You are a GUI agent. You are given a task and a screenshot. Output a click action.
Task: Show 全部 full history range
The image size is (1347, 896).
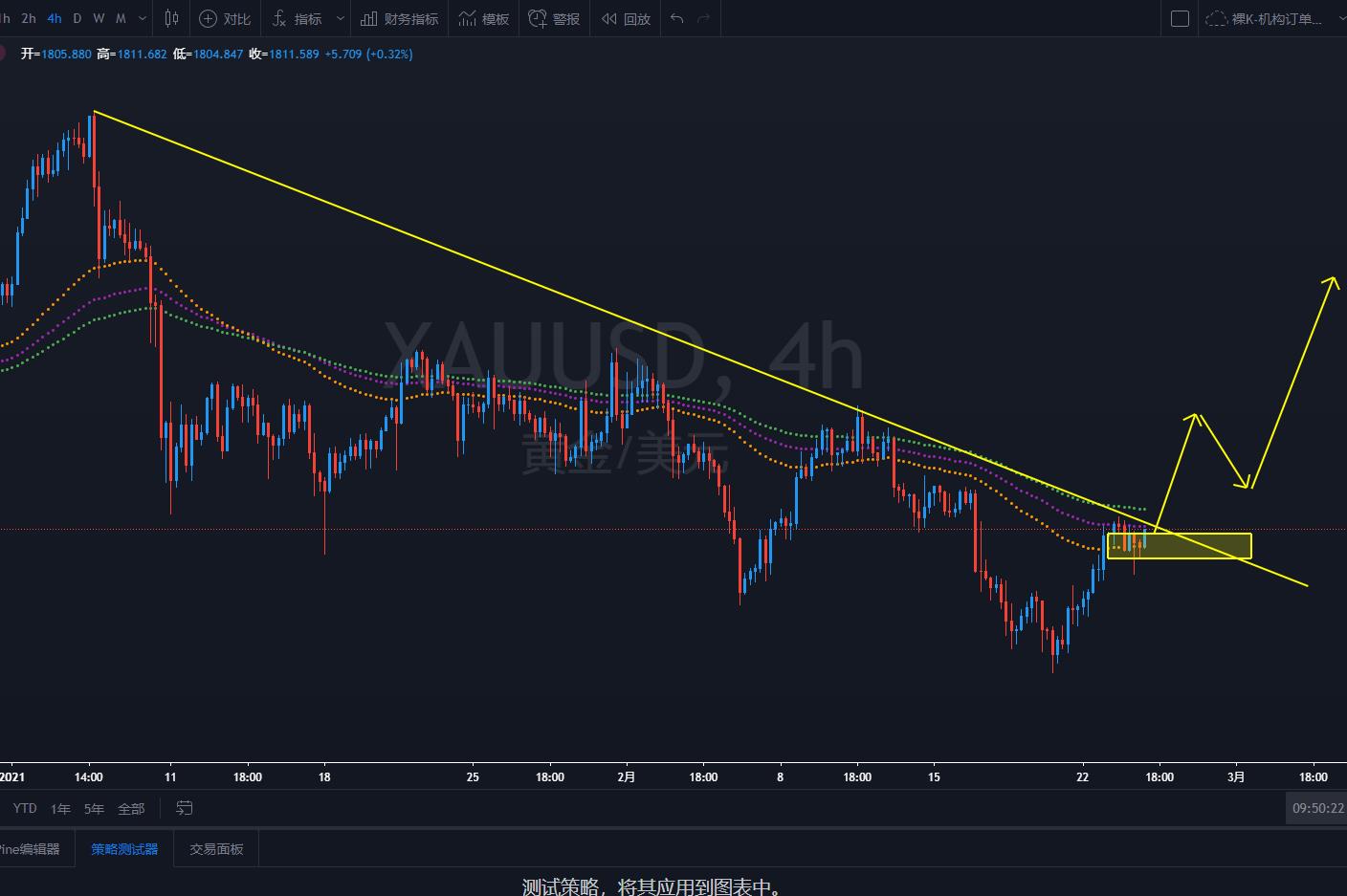tap(131, 808)
